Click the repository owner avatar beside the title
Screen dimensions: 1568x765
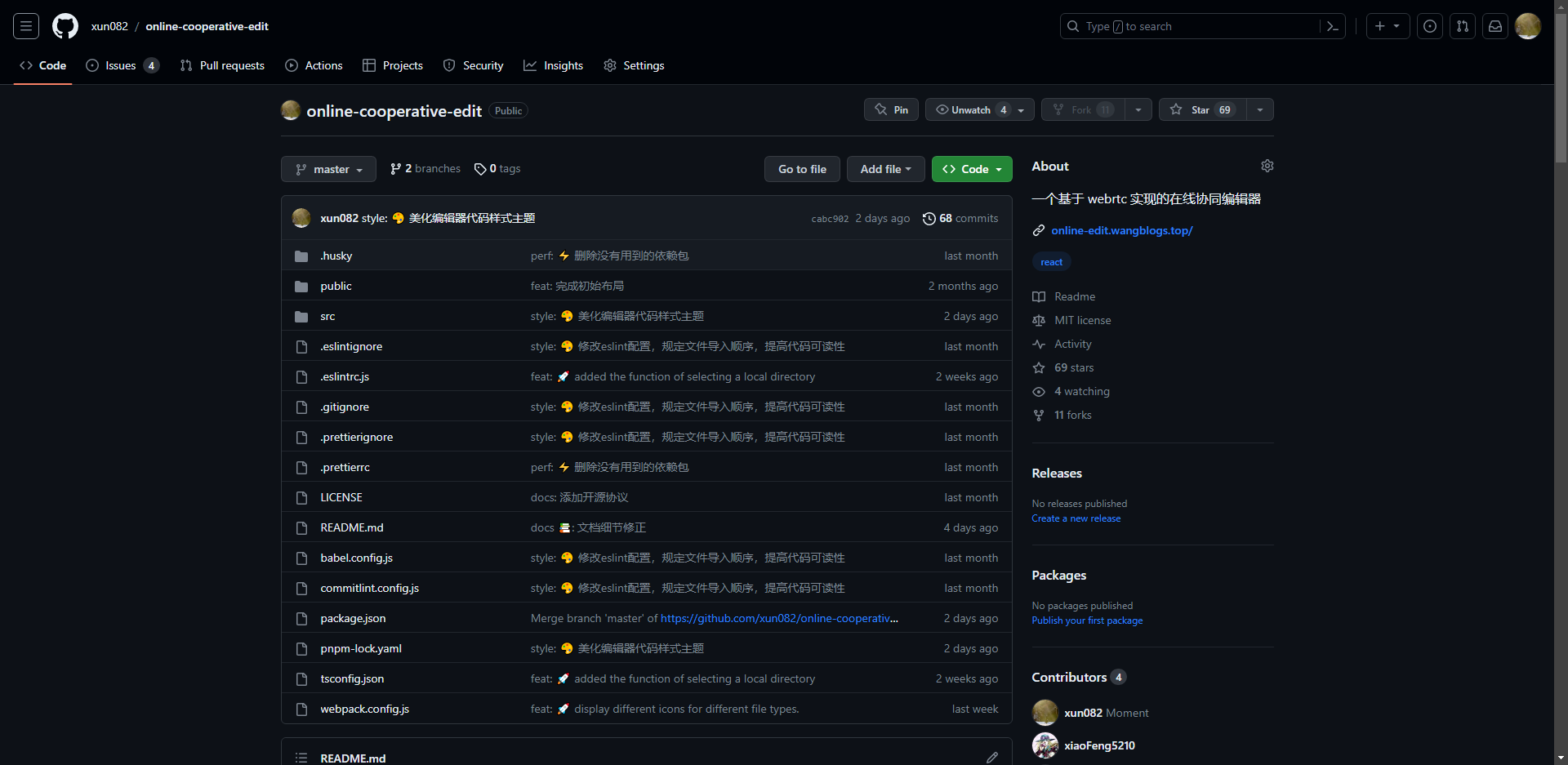point(291,110)
